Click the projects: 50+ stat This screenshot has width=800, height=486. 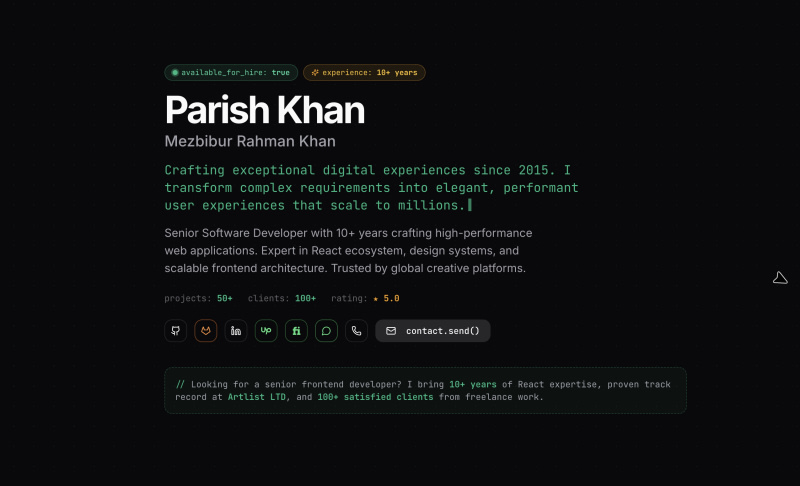click(x=198, y=298)
